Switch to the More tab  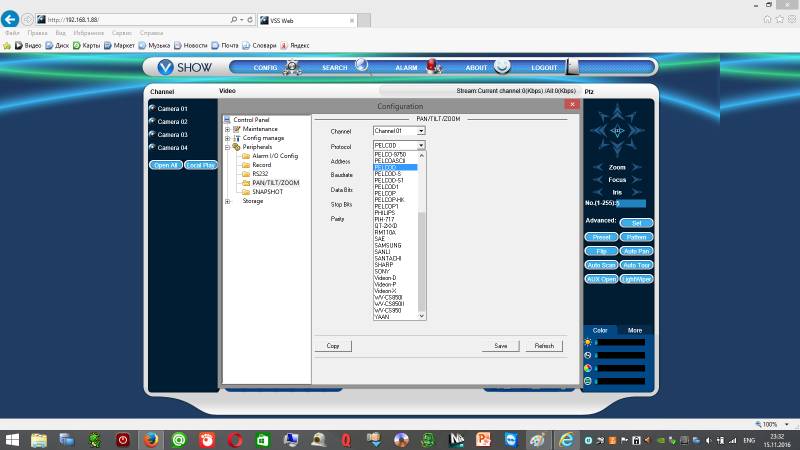point(635,331)
